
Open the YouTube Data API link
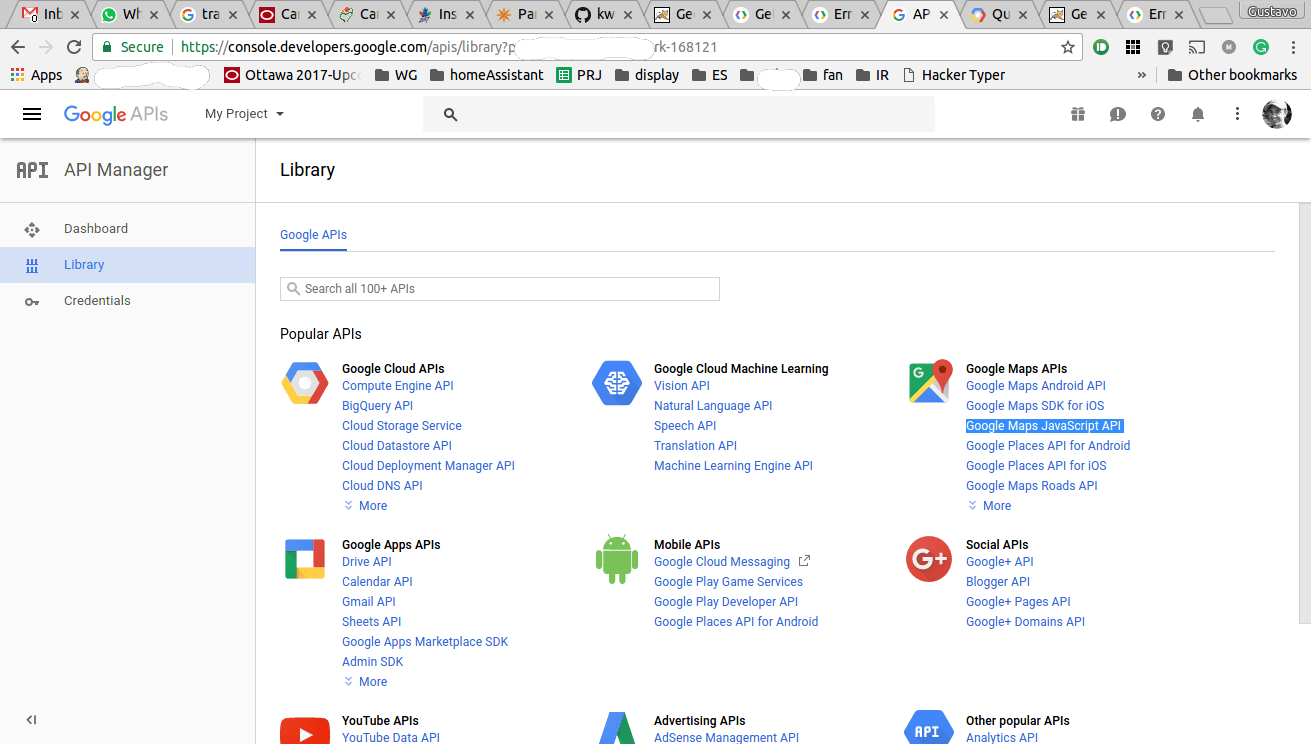click(391, 738)
